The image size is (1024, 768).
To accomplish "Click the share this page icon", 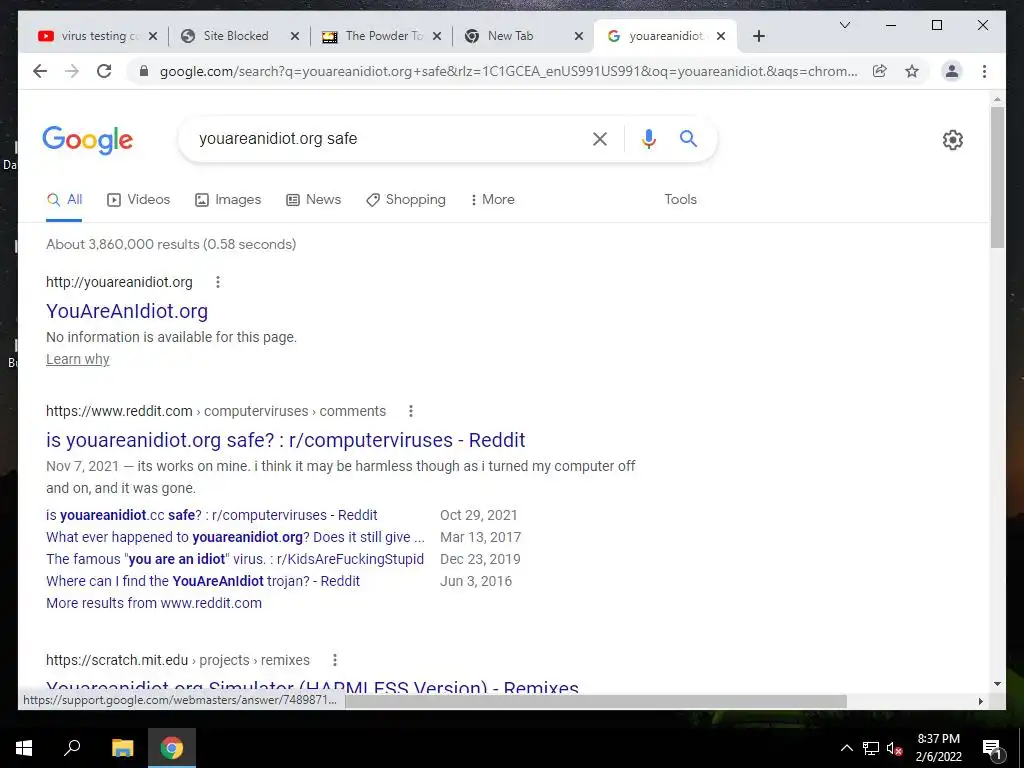I will click(880, 71).
